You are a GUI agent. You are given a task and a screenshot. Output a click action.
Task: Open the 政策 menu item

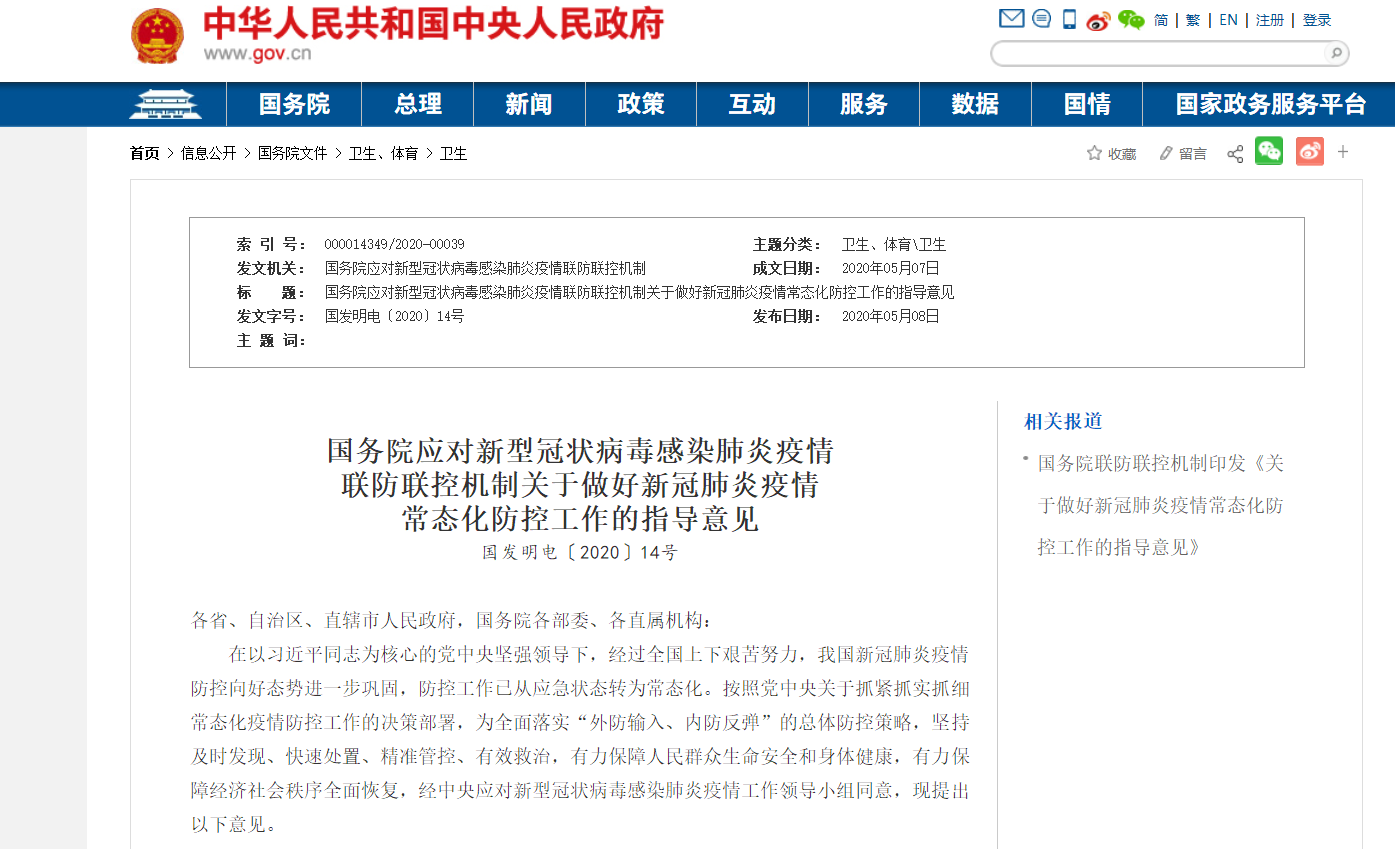640,103
